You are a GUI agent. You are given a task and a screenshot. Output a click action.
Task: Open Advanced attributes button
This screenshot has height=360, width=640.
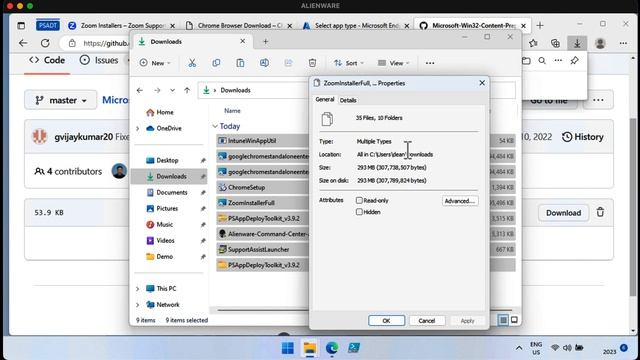pos(460,201)
